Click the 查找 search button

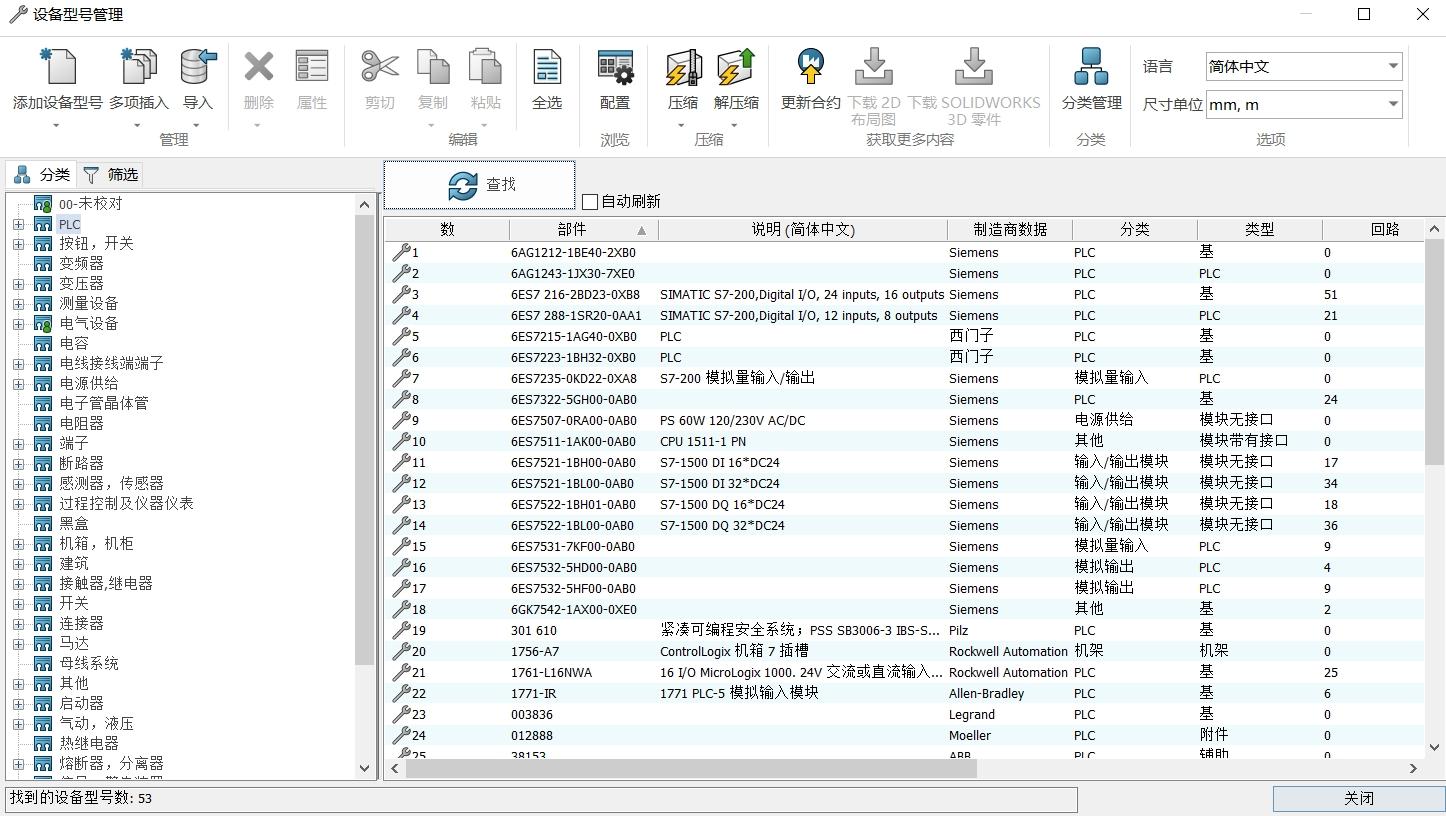pyautogui.click(x=480, y=185)
